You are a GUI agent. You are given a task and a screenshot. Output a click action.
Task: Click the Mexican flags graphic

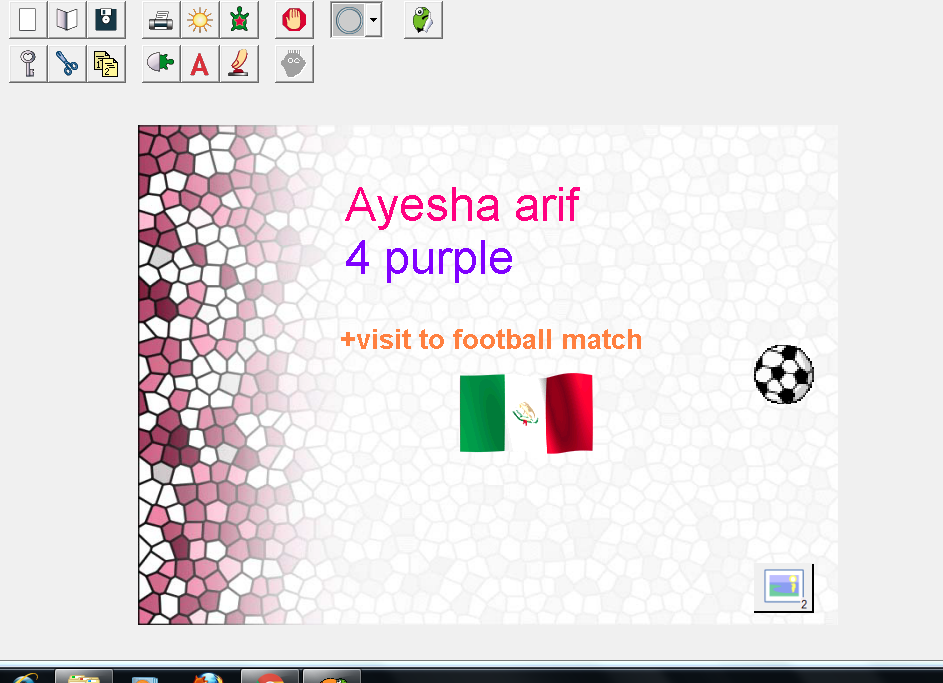coord(527,413)
